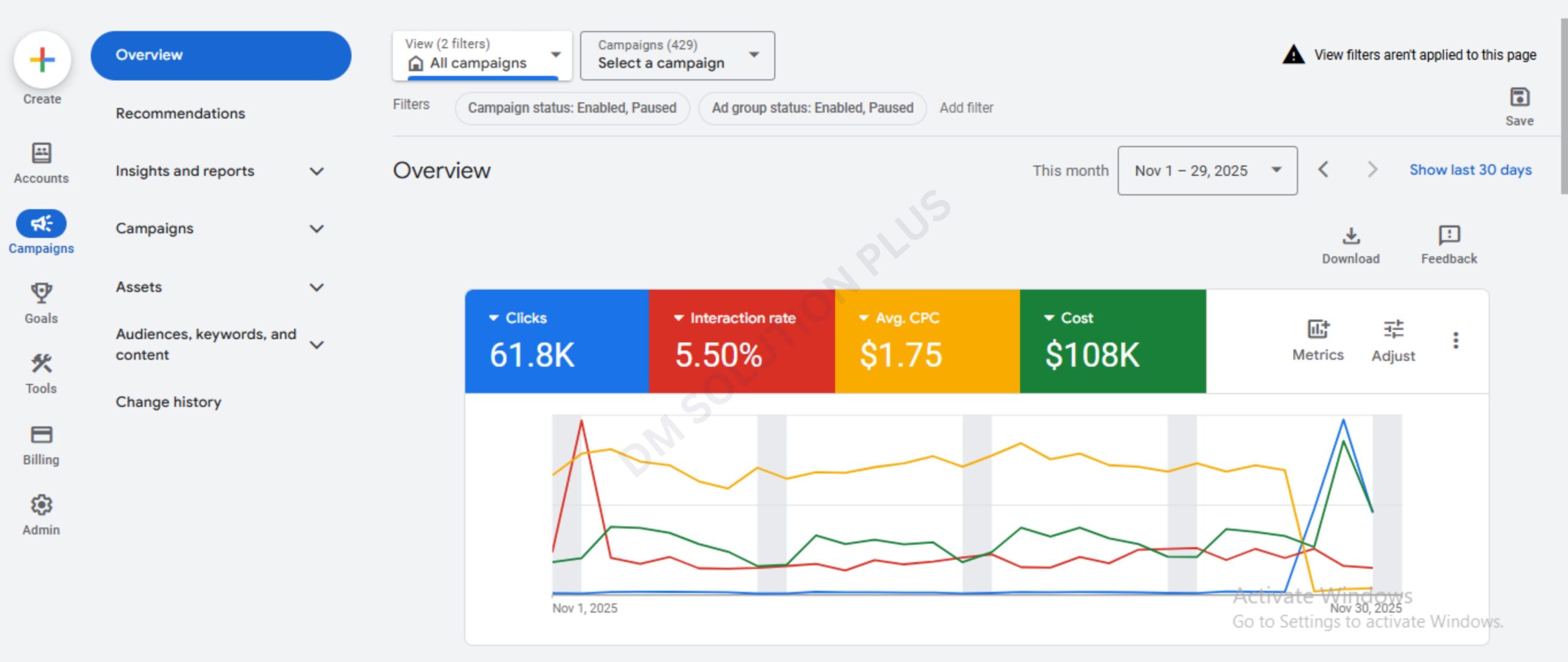Screen dimensions: 1568x662
Task: Click Show last 30 days link
Action: coord(1470,170)
